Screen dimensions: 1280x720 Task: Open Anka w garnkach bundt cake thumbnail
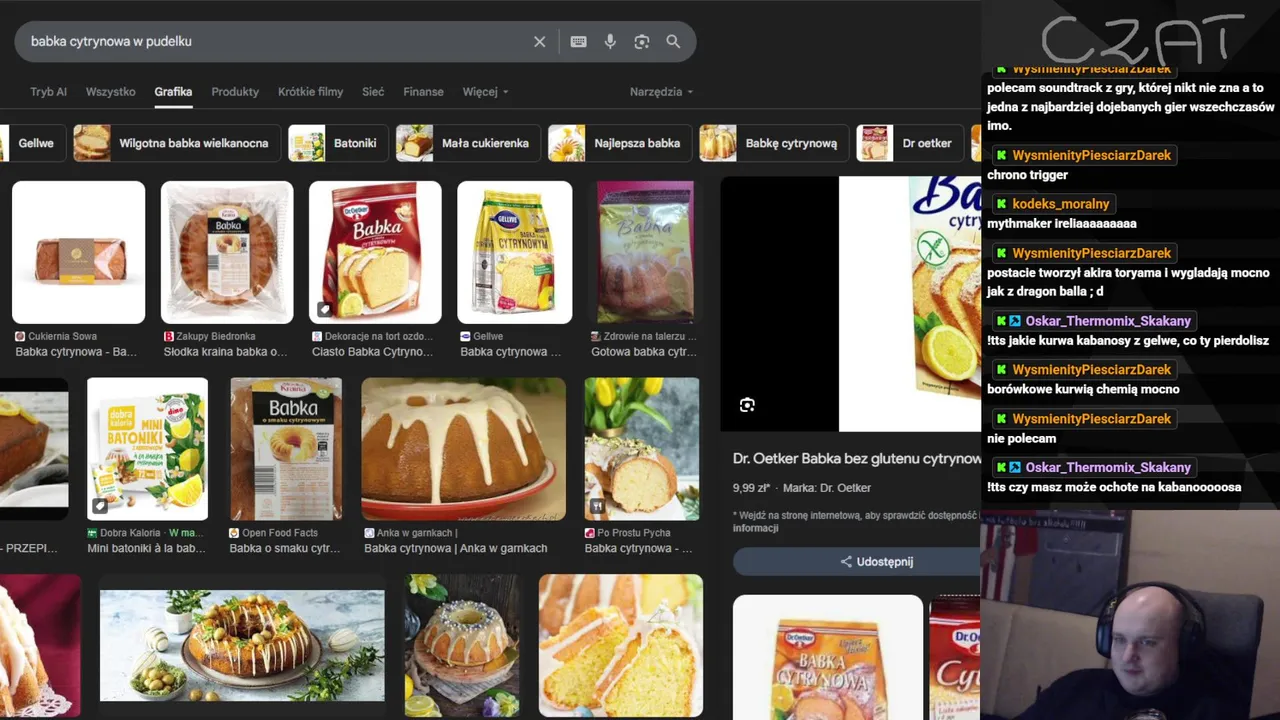(x=463, y=449)
